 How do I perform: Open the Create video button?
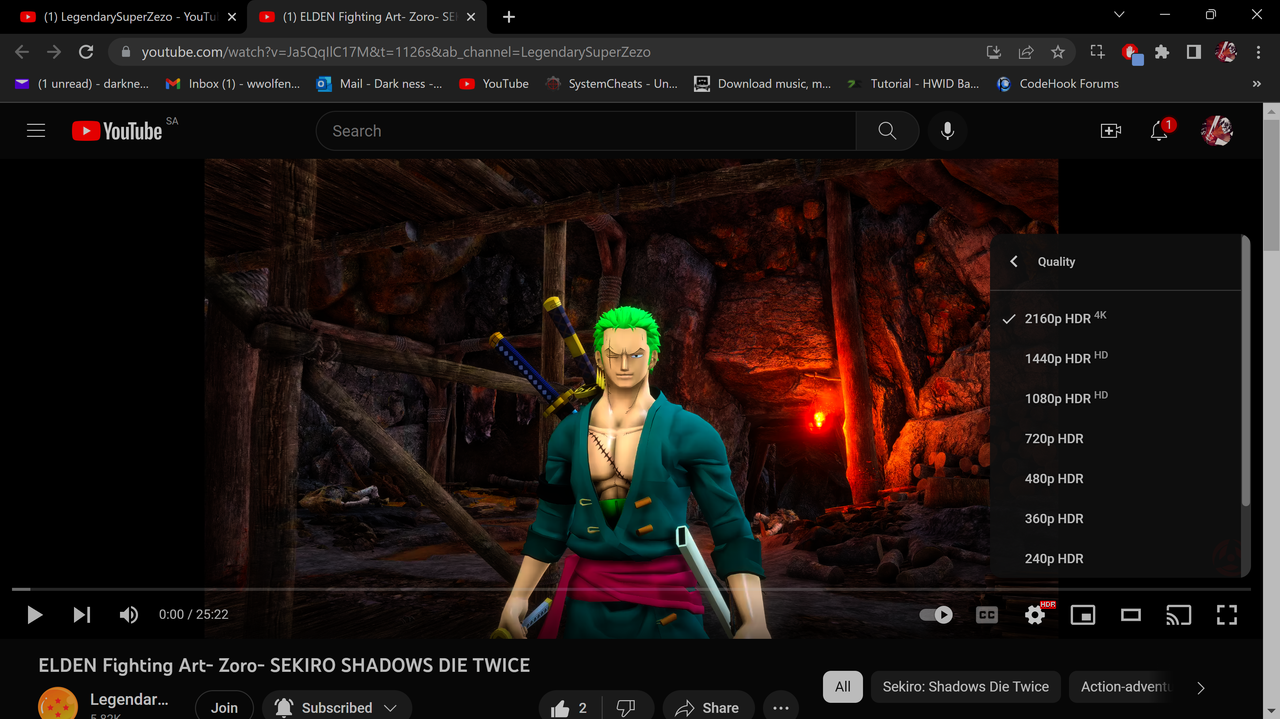coord(1111,131)
